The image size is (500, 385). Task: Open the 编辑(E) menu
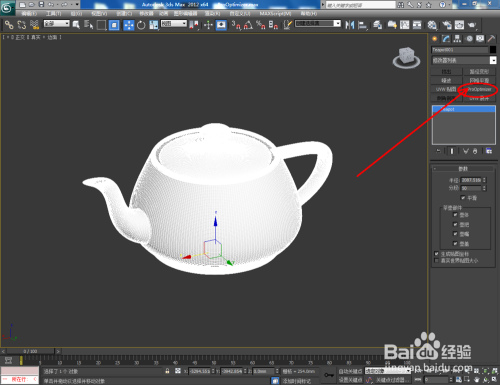tap(29, 14)
